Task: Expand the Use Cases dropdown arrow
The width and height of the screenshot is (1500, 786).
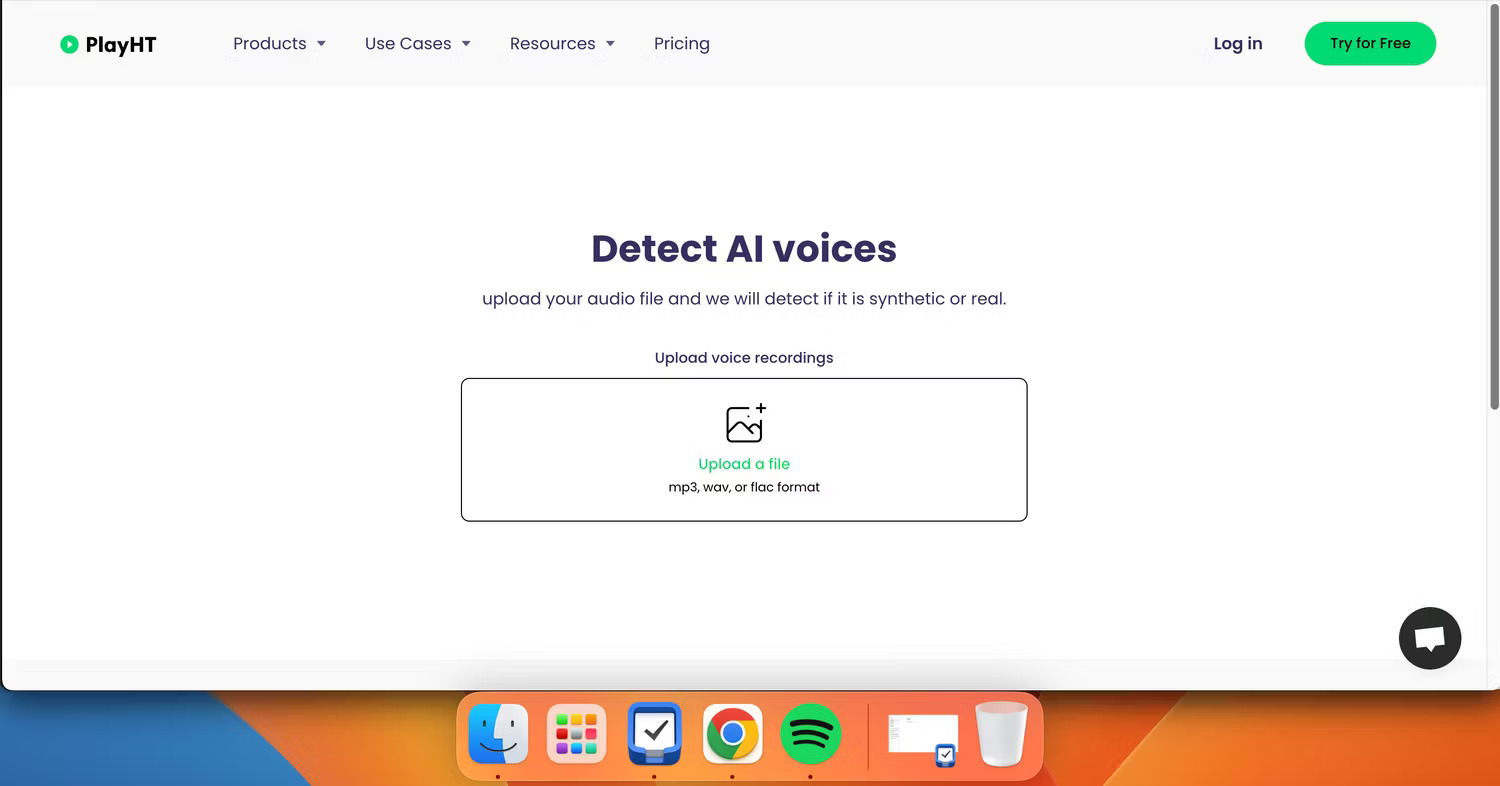Action: (x=466, y=44)
